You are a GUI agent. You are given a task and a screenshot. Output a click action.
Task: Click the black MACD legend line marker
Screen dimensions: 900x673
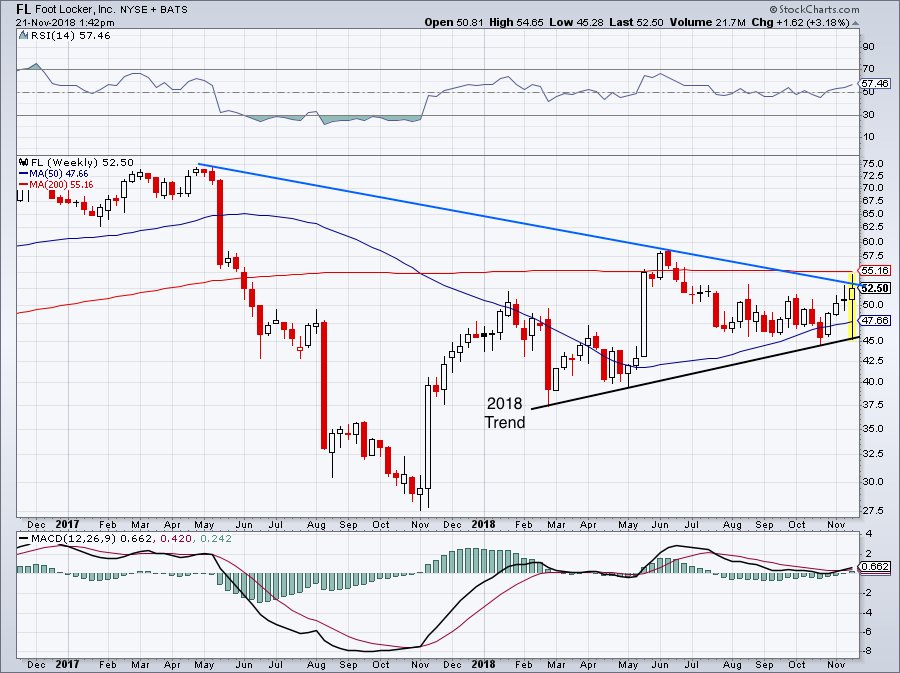pos(24,539)
